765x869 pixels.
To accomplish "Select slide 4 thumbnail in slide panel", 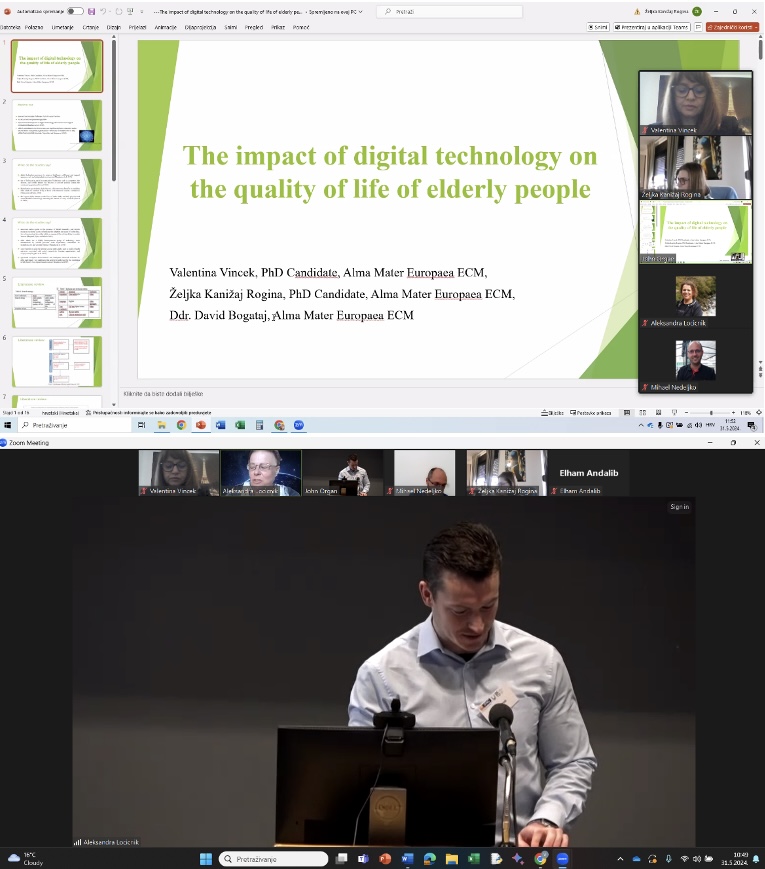I will tap(57, 243).
